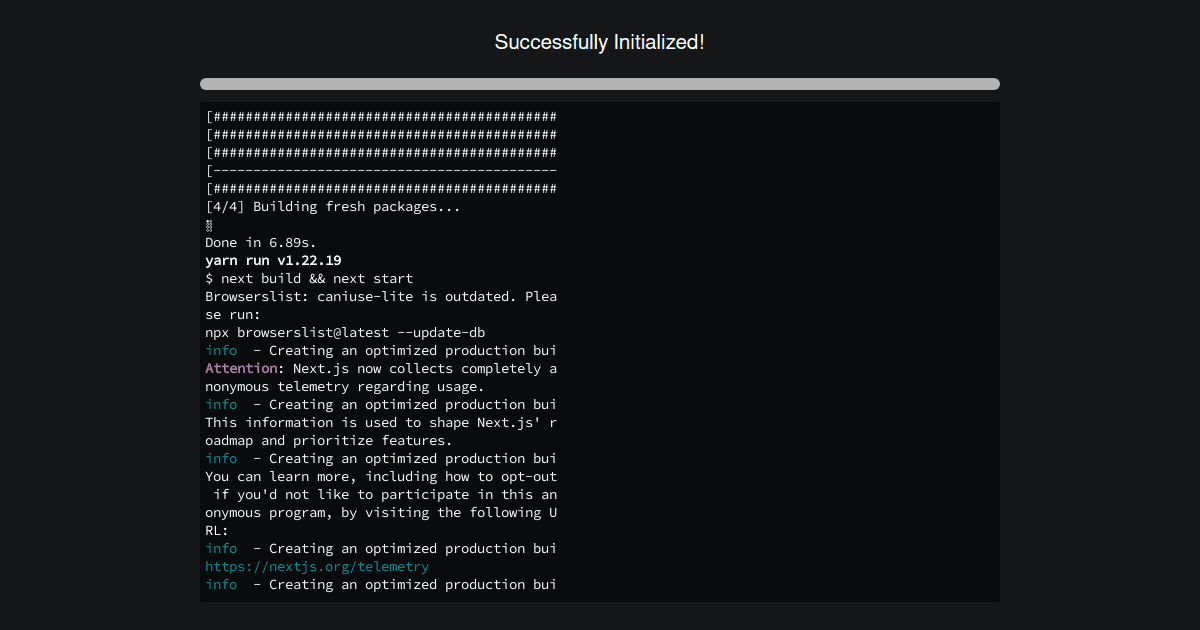The image size is (1200, 630).
Task: Open the nextjs.org/telemetry link
Action: click(x=317, y=567)
